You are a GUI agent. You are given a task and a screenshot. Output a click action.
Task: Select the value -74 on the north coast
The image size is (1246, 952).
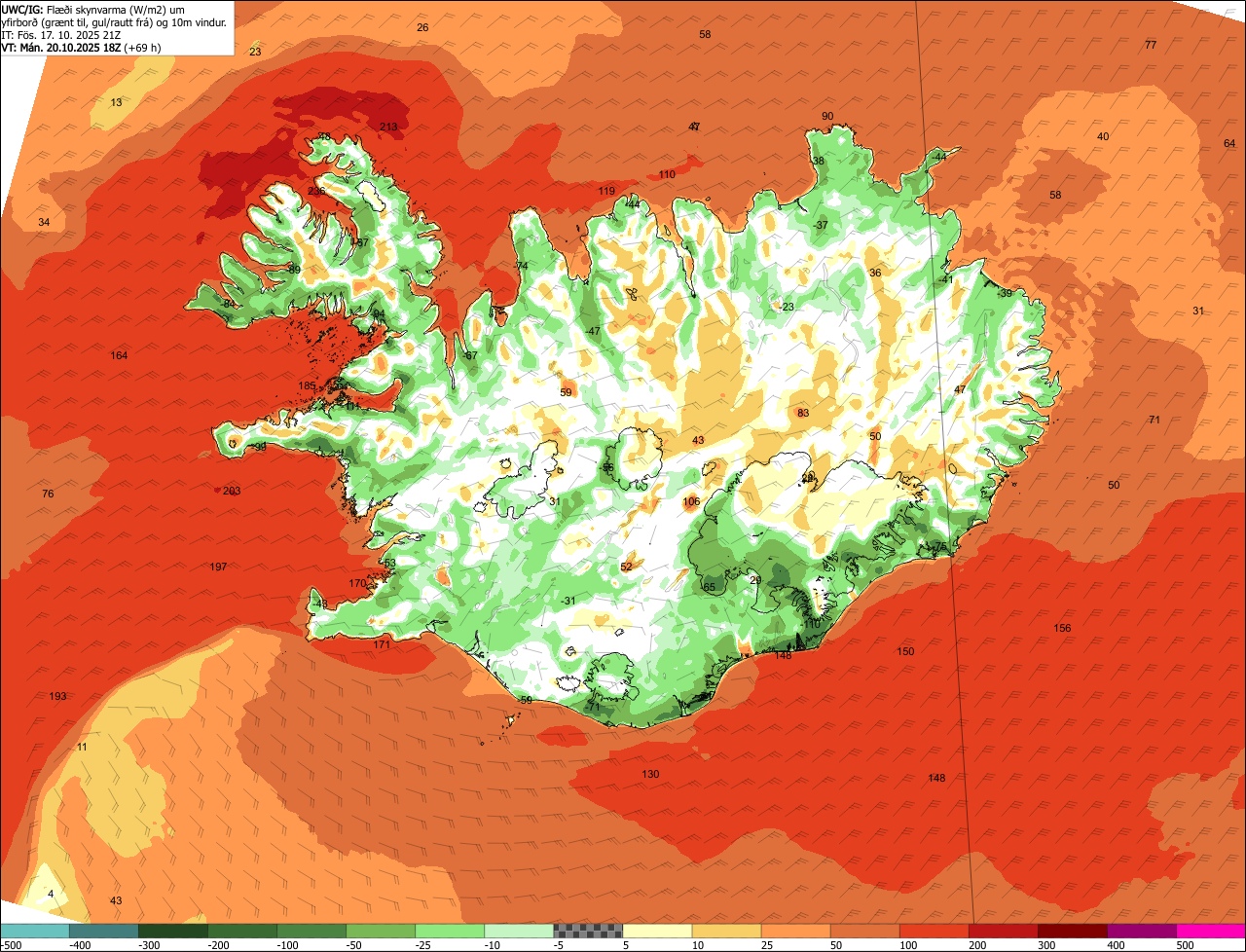521,266
